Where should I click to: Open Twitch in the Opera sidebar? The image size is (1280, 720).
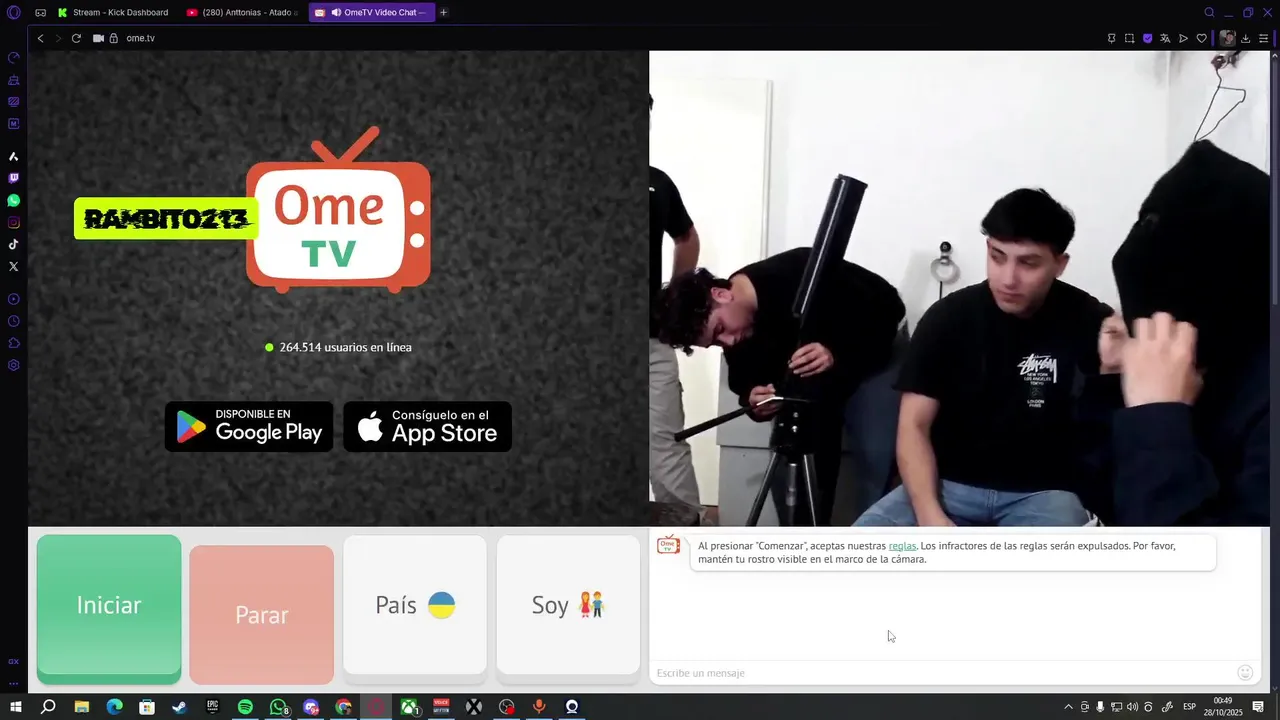coord(13,178)
